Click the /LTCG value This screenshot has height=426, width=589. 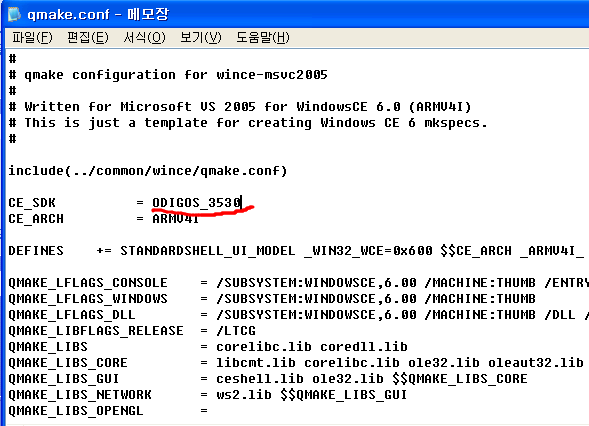[x=236, y=331]
